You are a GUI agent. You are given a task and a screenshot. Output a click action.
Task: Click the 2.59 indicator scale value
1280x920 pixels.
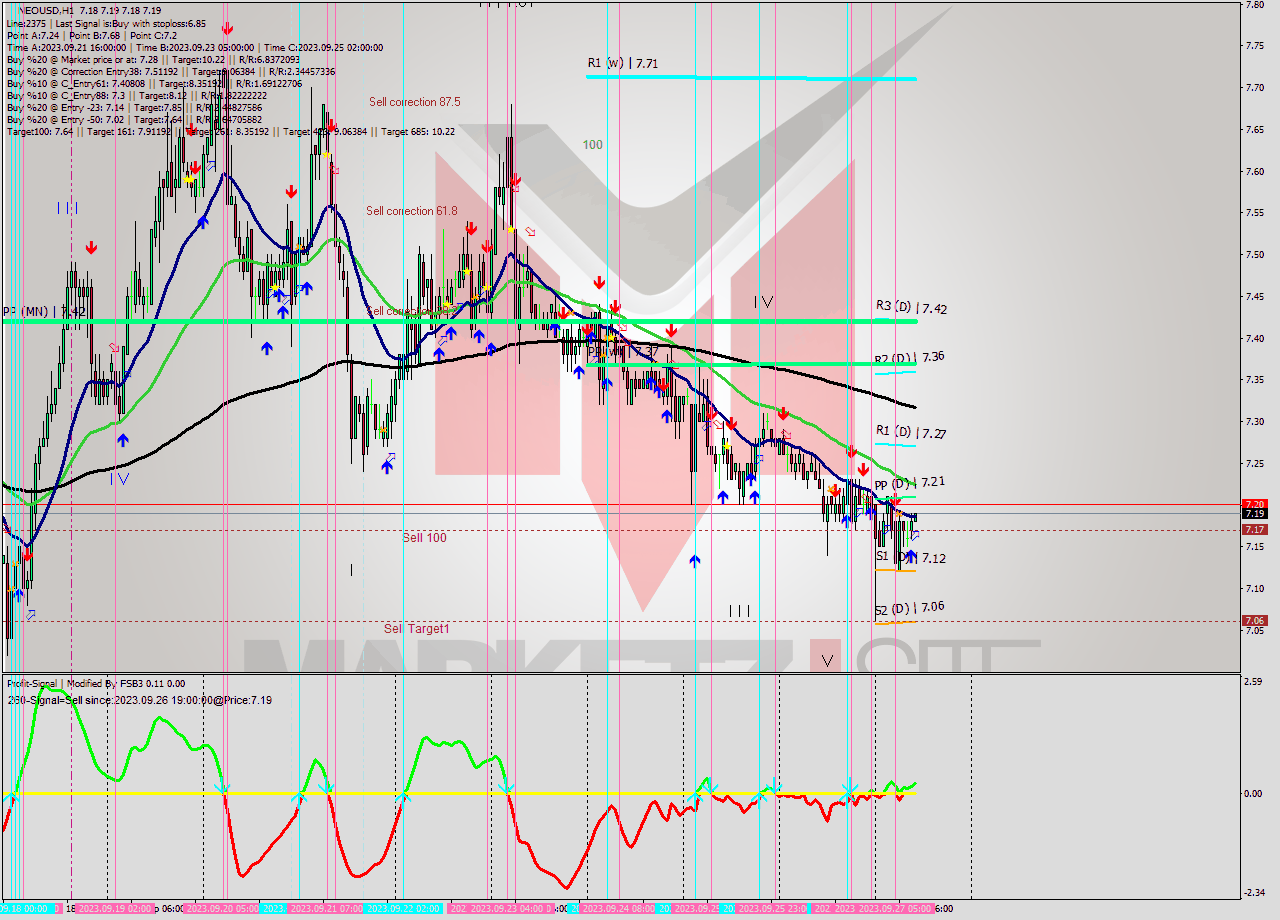tap(1254, 682)
